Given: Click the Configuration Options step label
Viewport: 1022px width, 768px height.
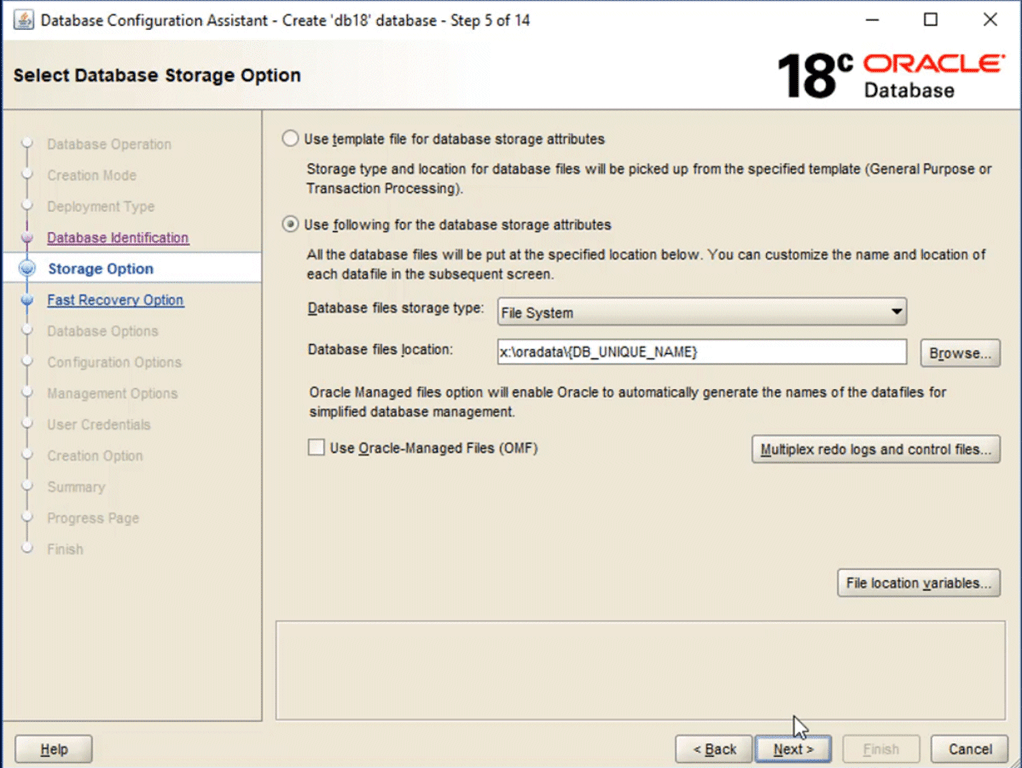Looking at the screenshot, I should point(114,362).
